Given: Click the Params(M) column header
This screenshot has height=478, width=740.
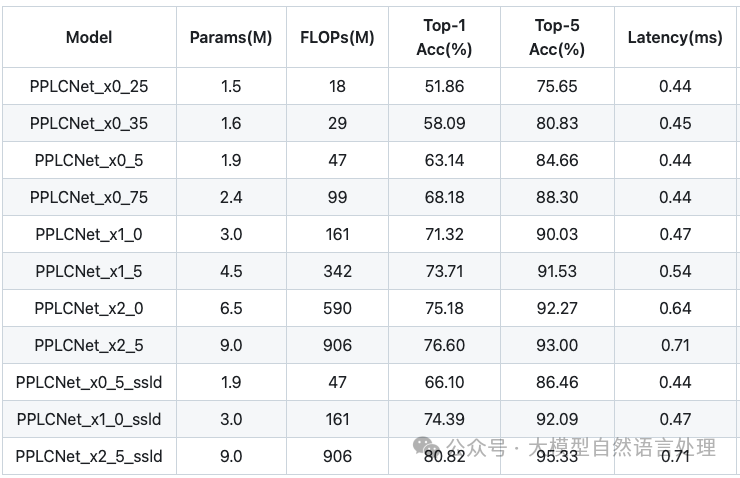Looking at the screenshot, I should [231, 37].
